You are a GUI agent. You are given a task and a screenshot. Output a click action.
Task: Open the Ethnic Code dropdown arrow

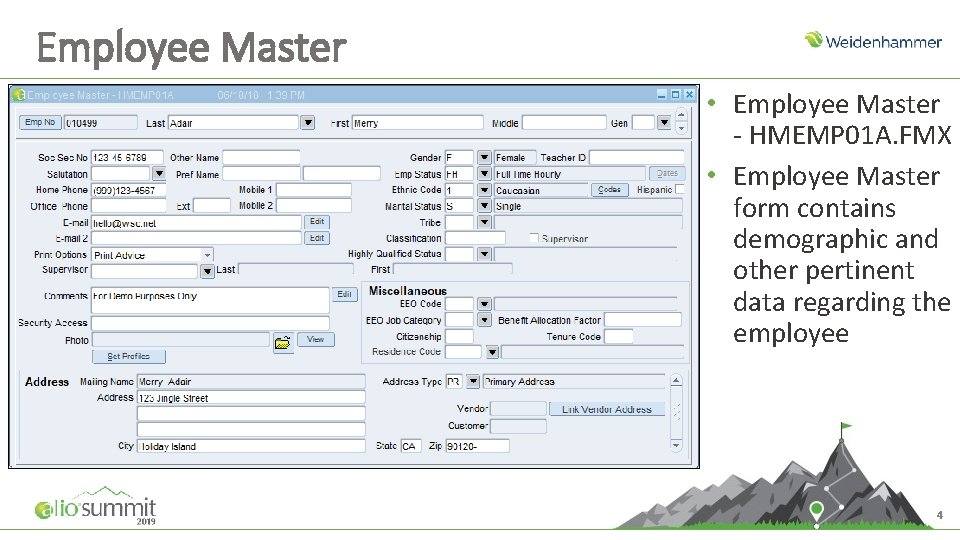[484, 190]
